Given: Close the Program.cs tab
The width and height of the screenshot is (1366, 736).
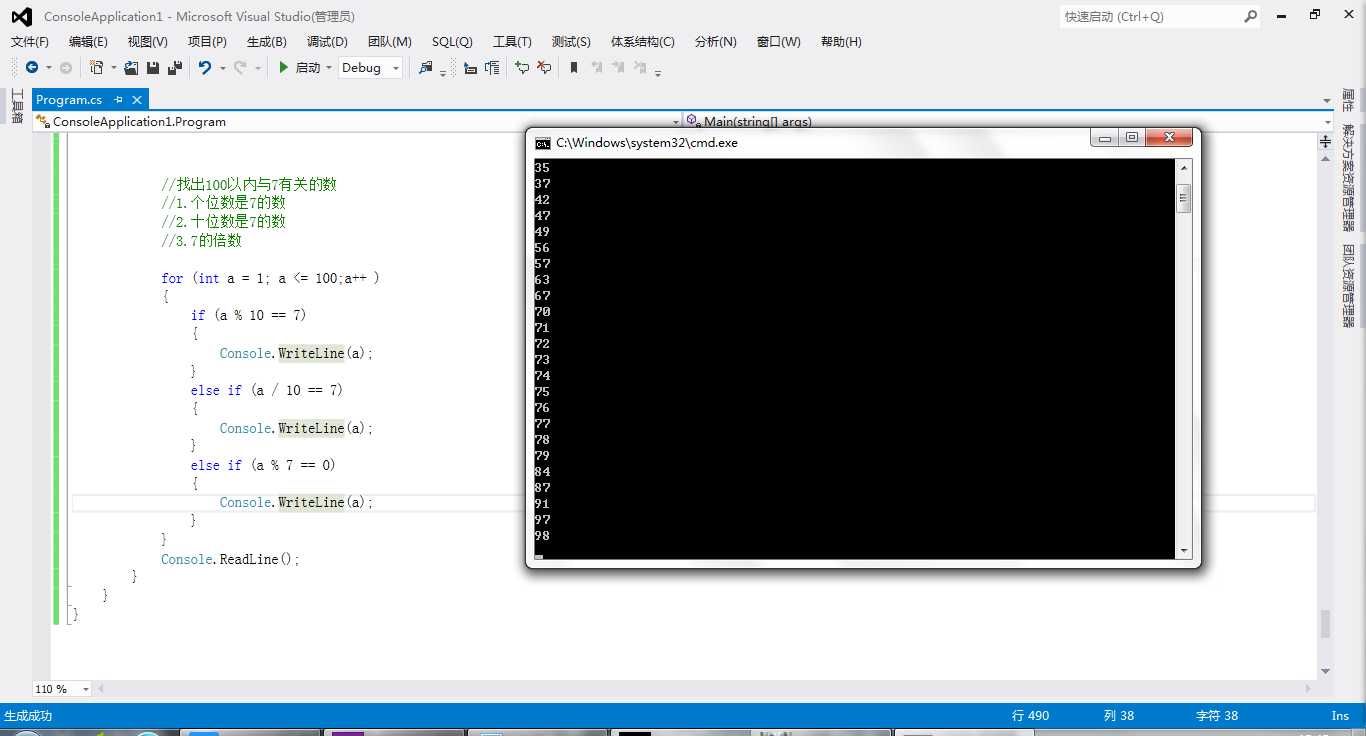Looking at the screenshot, I should tap(137, 99).
